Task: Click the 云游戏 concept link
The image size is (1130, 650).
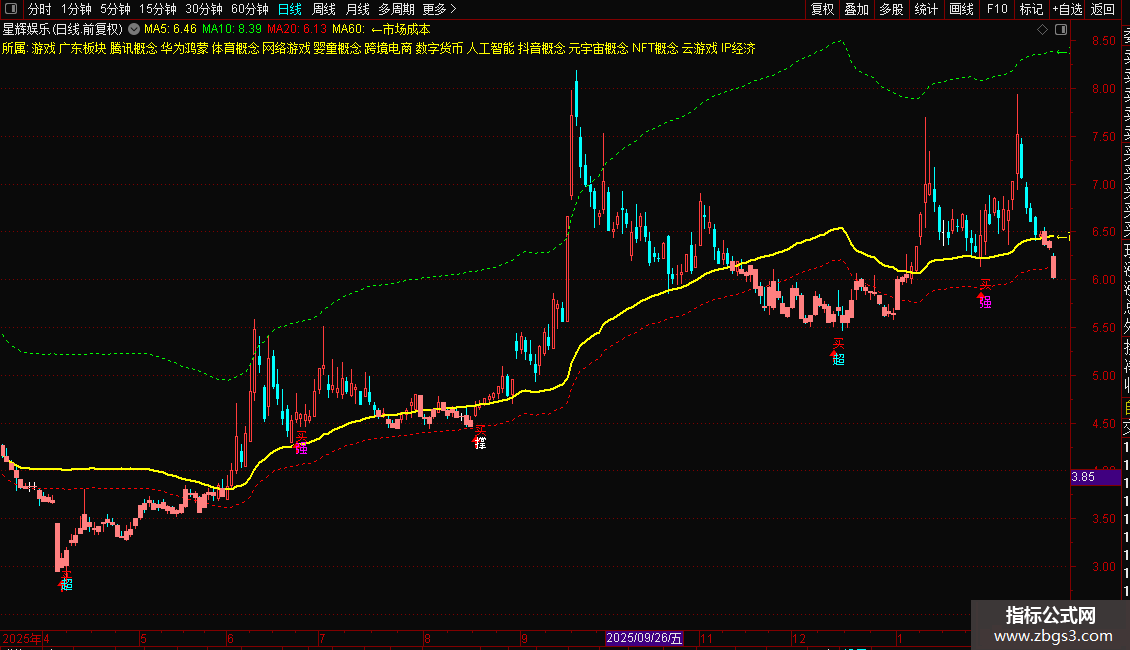Action: (700, 48)
